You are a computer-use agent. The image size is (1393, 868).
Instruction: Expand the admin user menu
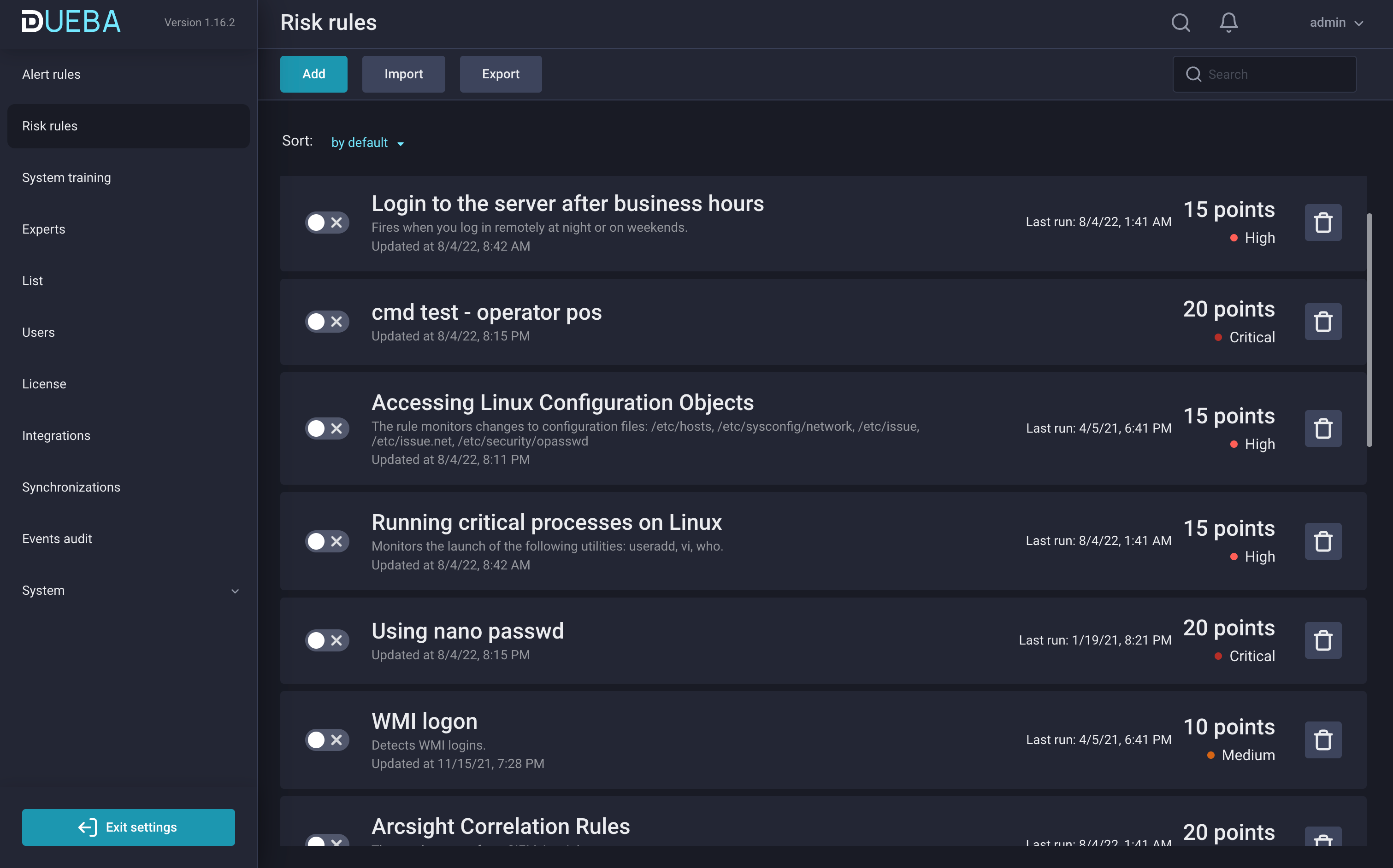(x=1335, y=23)
